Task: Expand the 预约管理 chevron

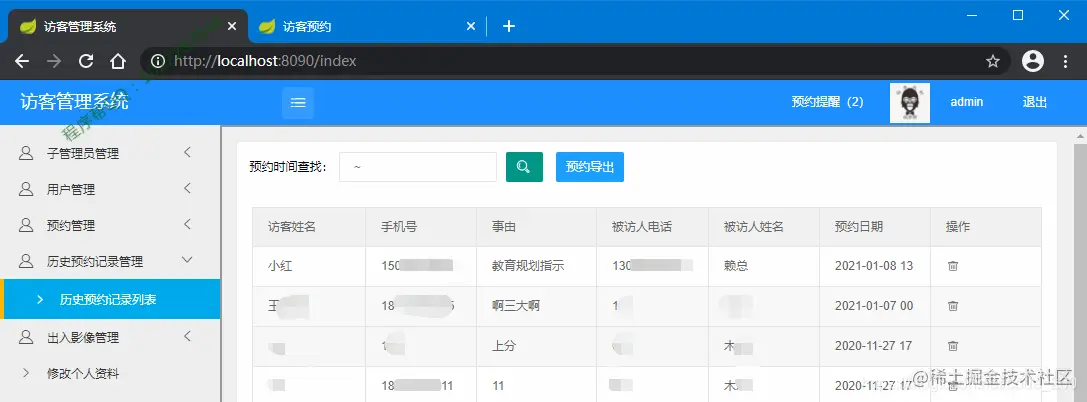Action: (187, 225)
